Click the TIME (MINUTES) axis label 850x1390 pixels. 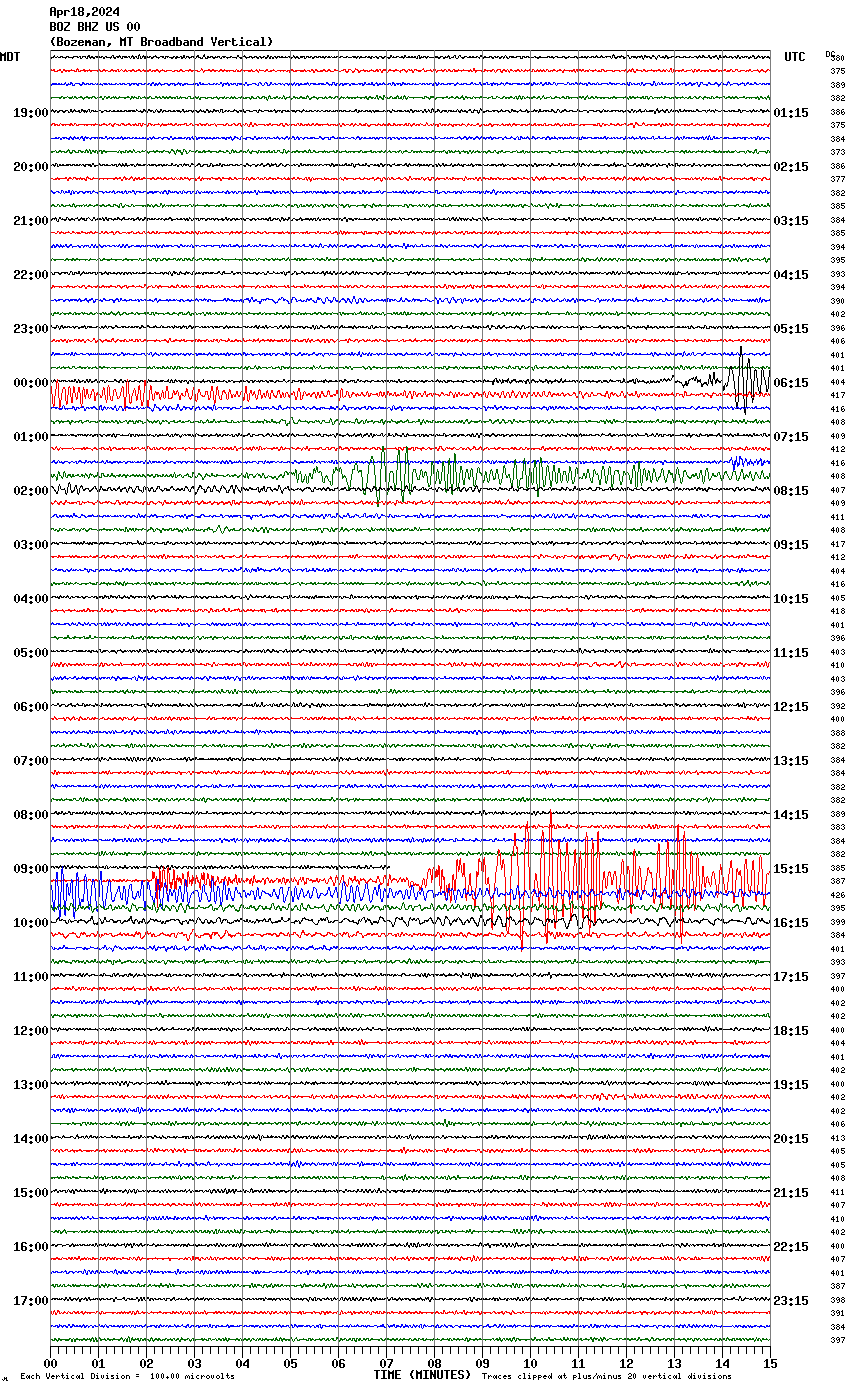pos(422,1375)
